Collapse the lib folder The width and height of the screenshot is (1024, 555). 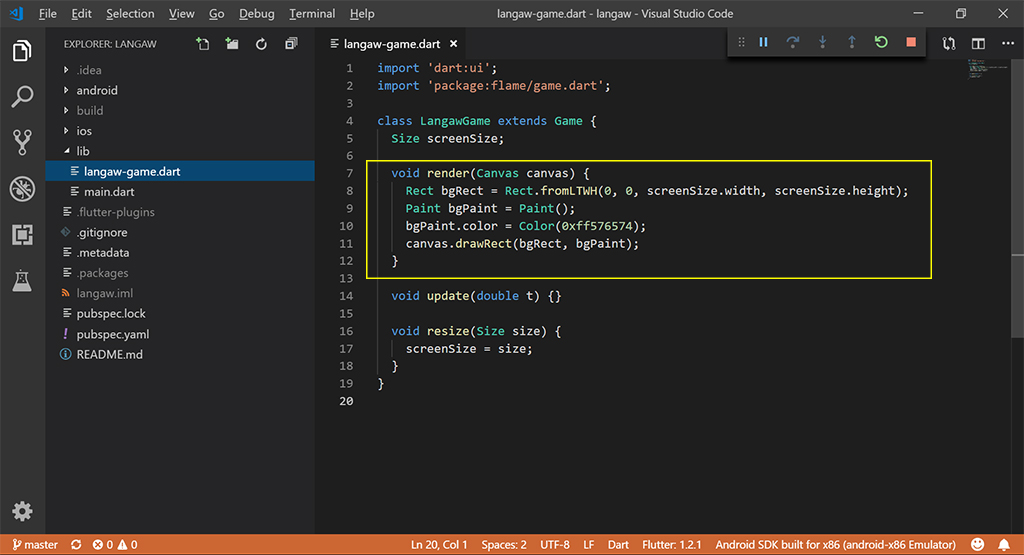coord(83,151)
